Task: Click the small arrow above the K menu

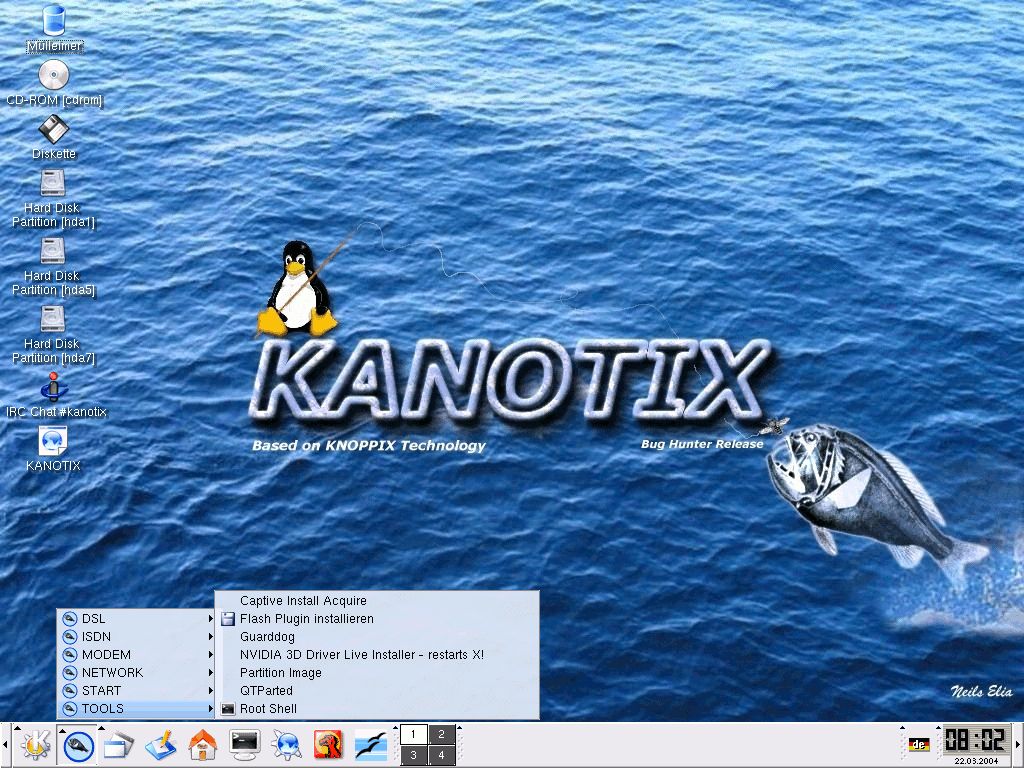Action: click(x=18, y=728)
